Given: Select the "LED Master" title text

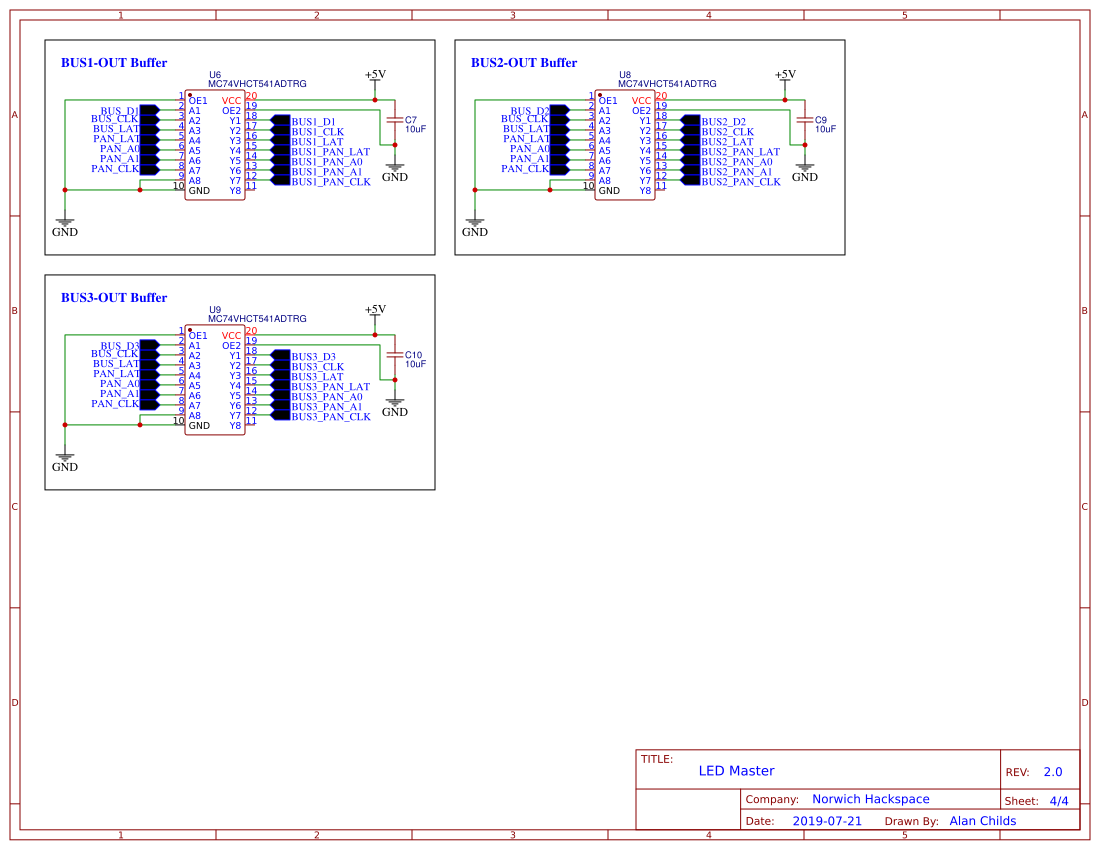Looking at the screenshot, I should [737, 771].
